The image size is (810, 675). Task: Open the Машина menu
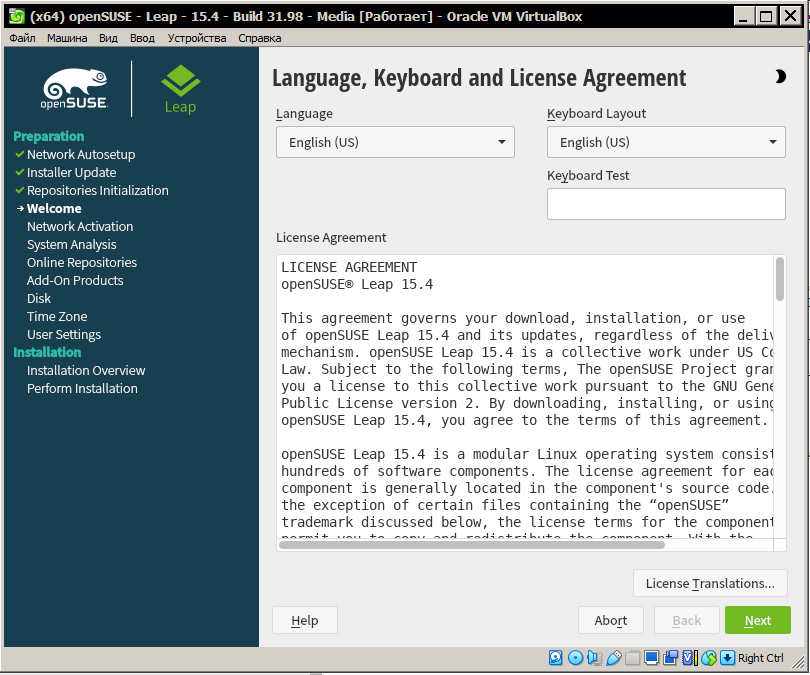point(67,38)
